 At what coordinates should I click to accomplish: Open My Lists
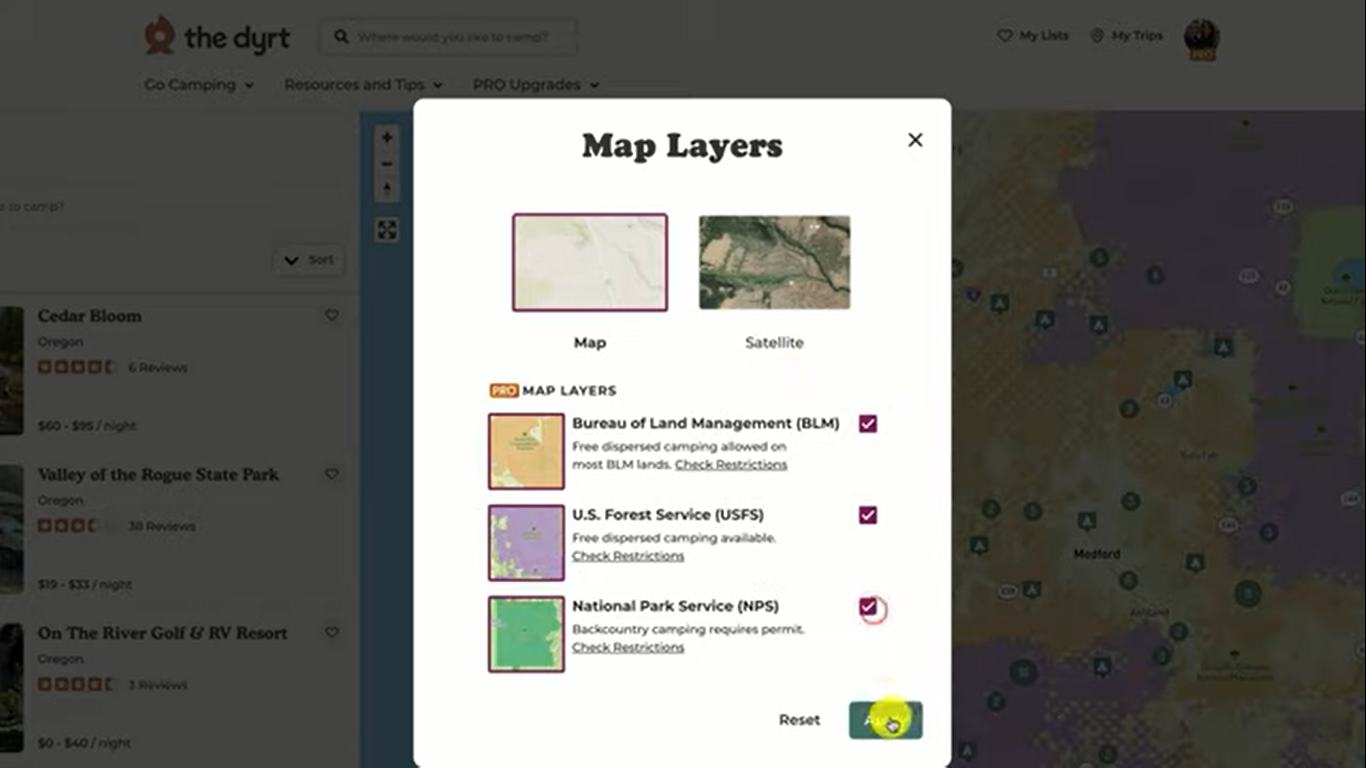tap(1033, 35)
